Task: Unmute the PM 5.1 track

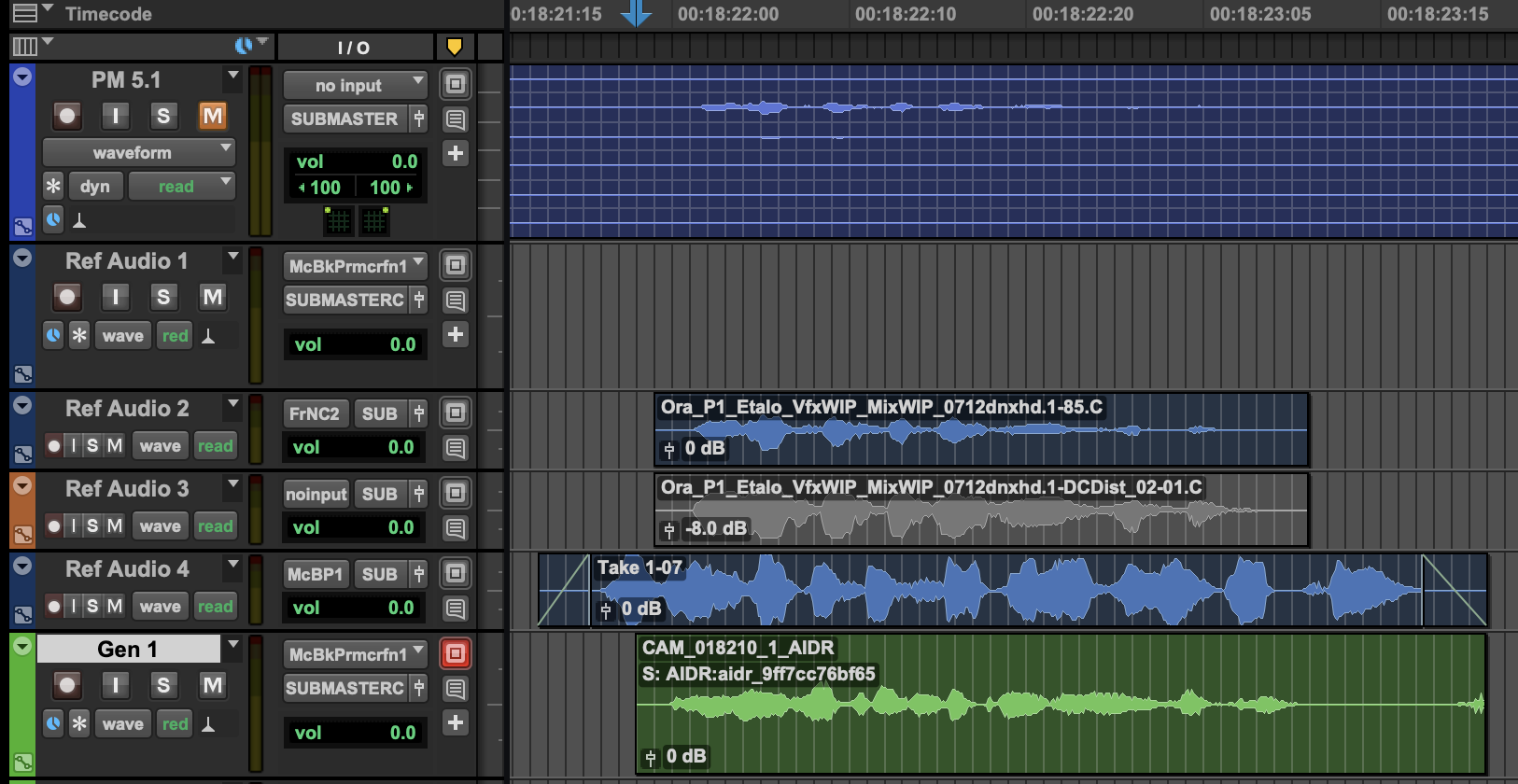Action: coord(213,116)
